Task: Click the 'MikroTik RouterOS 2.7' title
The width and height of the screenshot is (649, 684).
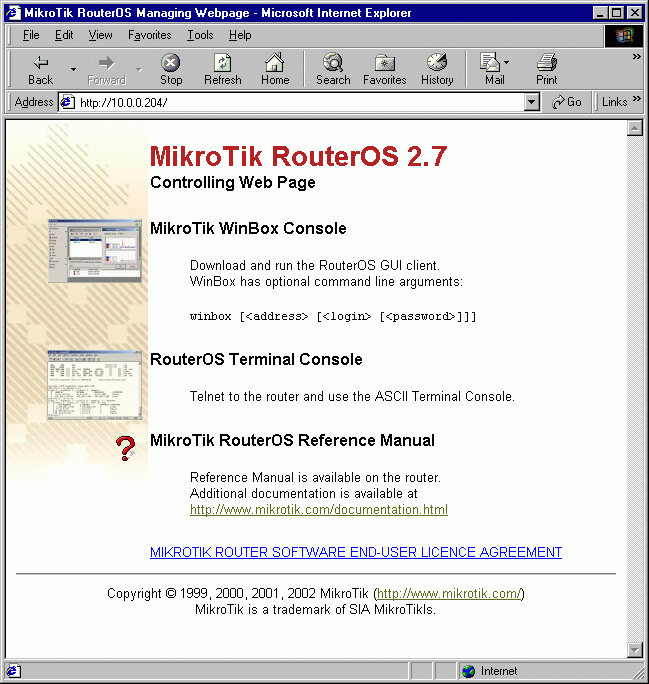Action: coord(299,156)
